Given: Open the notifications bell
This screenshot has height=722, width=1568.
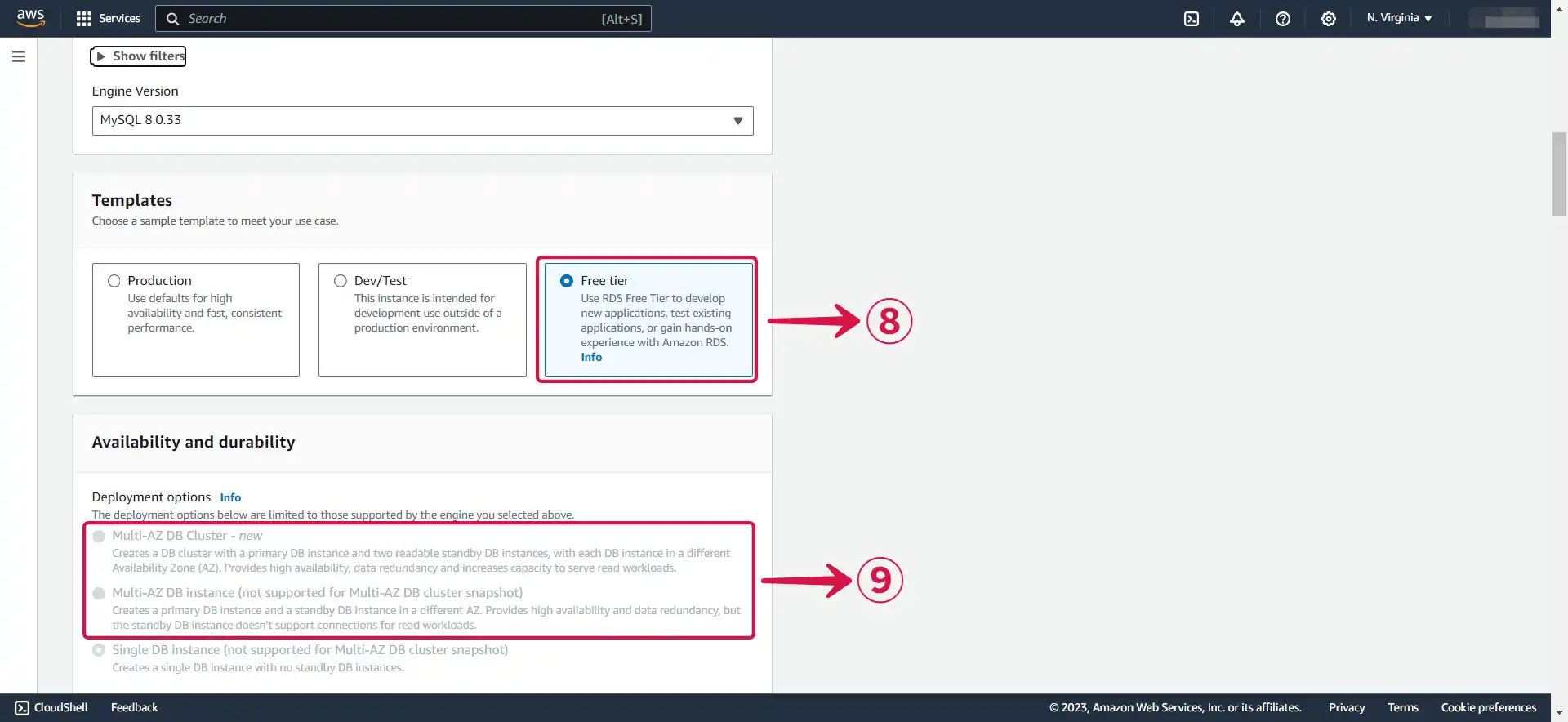Looking at the screenshot, I should [1237, 19].
